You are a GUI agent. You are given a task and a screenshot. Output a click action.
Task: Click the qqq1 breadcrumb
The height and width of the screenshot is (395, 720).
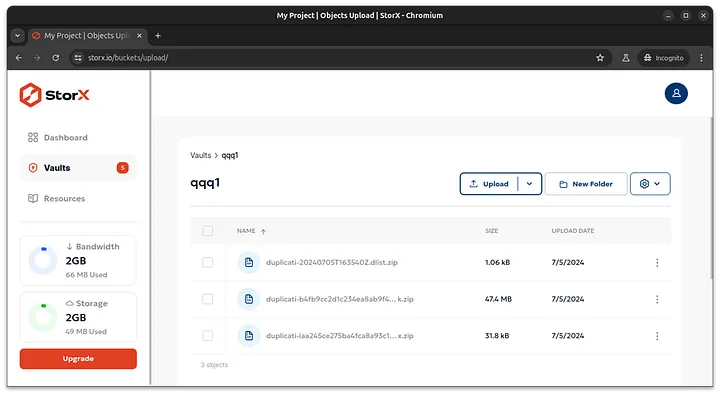pos(230,155)
